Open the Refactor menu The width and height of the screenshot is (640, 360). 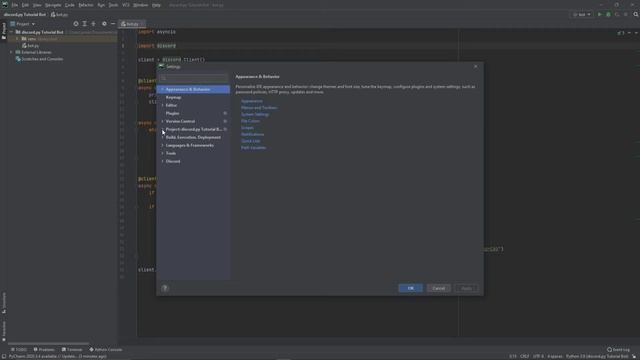click(86, 5)
